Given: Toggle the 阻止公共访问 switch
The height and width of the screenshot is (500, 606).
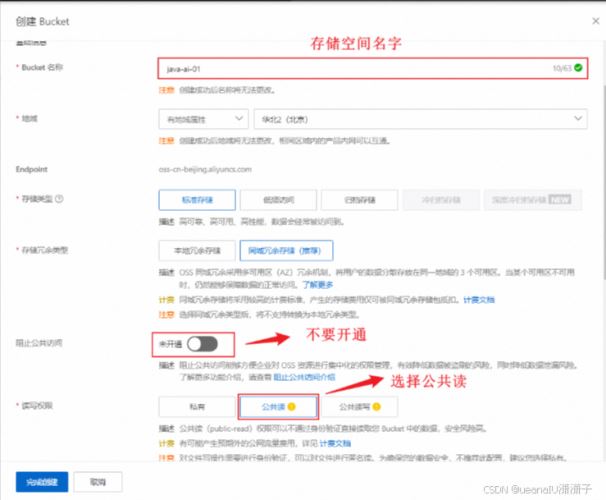Looking at the screenshot, I should tap(203, 344).
